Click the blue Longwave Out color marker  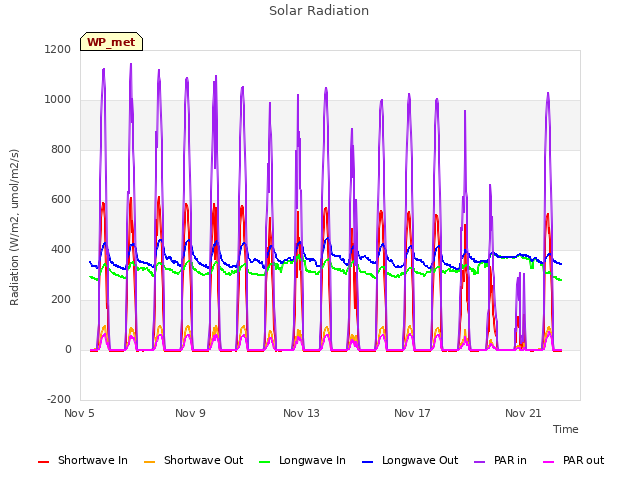(367, 462)
